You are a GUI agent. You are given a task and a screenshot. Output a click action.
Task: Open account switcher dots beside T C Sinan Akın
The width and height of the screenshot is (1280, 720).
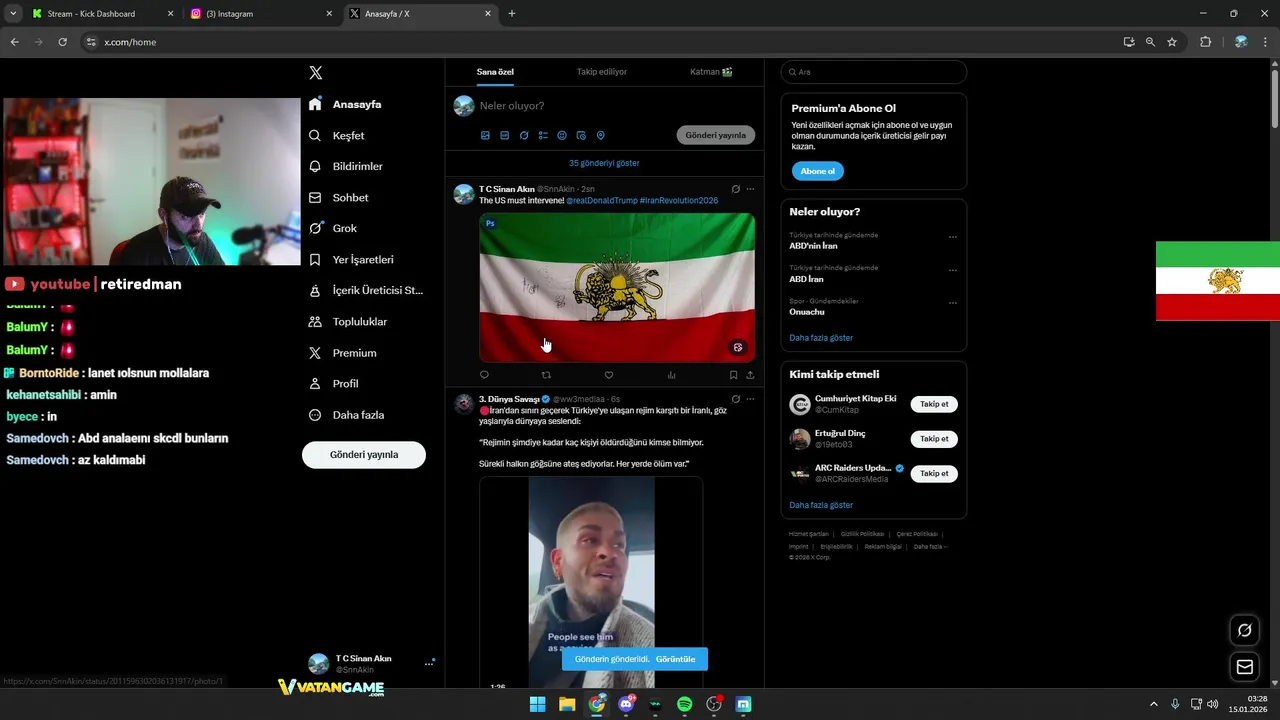coord(429,663)
